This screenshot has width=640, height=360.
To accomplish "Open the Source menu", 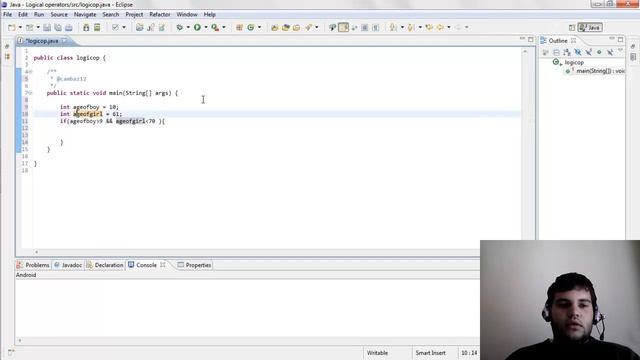I will click(x=59, y=14).
